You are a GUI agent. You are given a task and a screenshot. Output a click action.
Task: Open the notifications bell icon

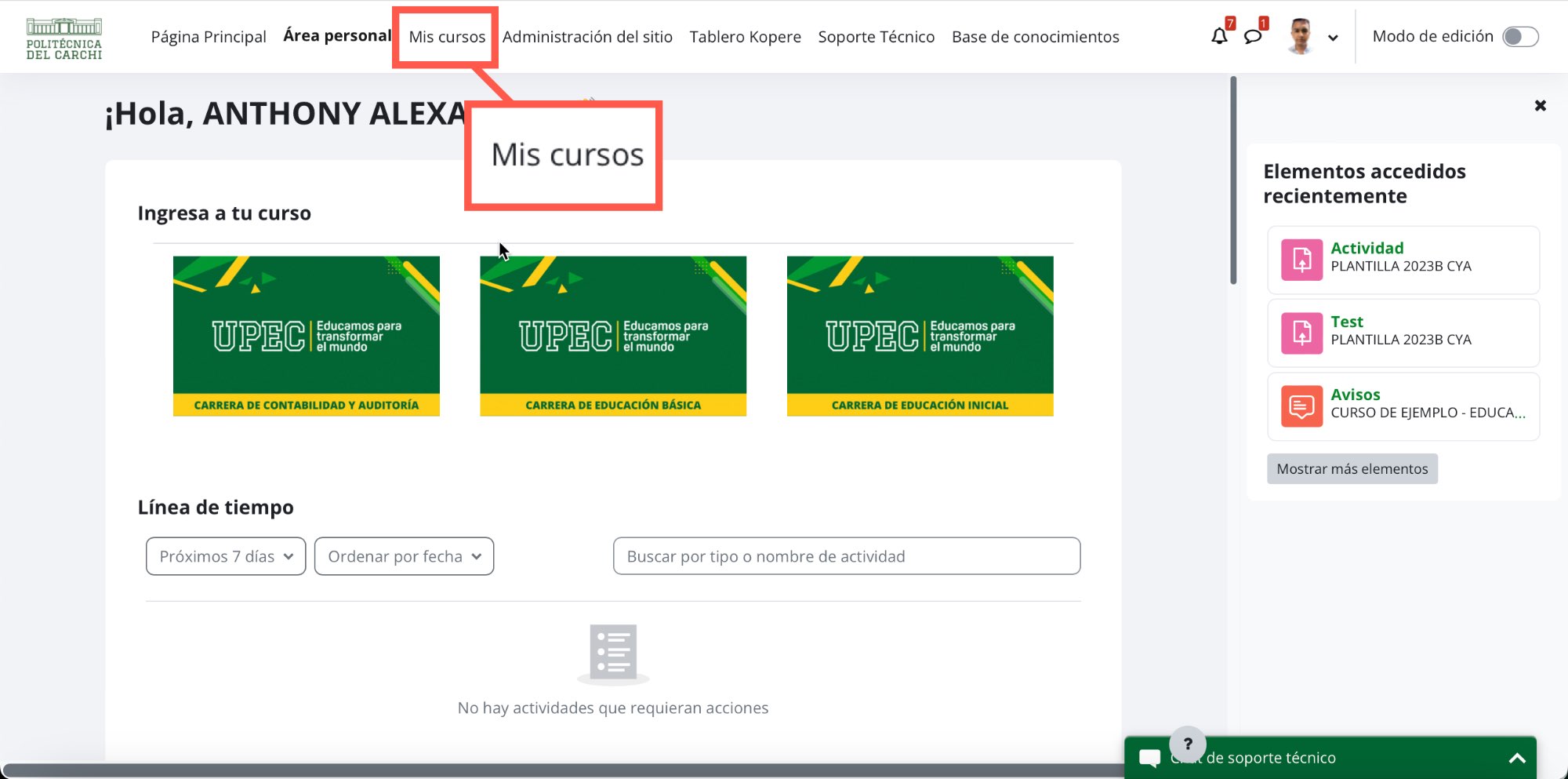click(1219, 36)
